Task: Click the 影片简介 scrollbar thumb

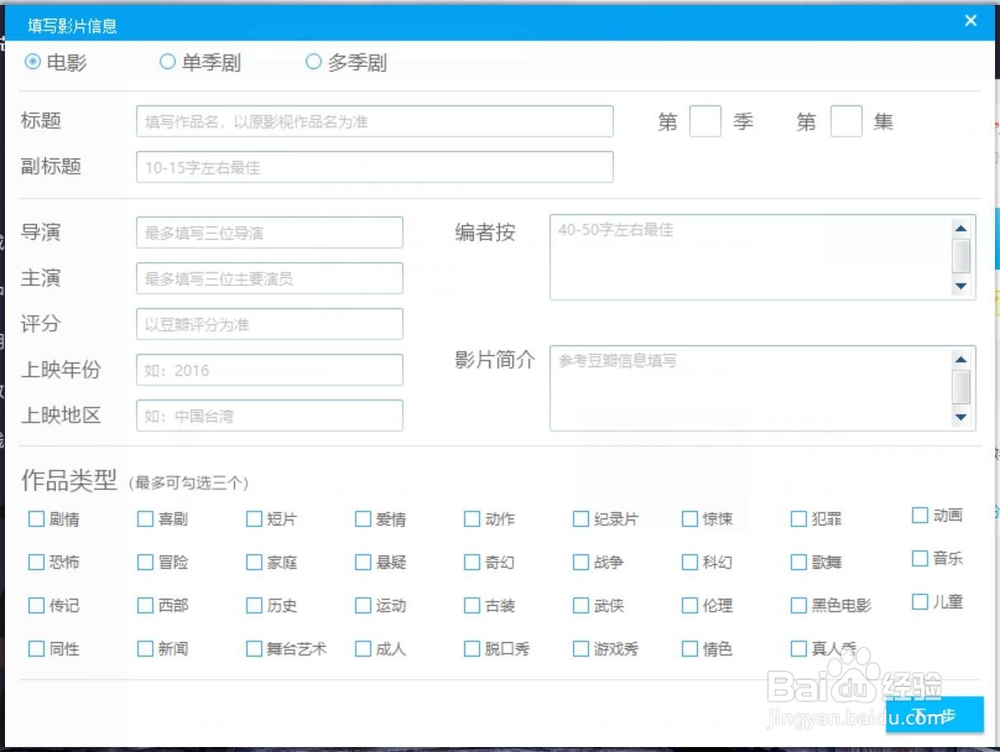Action: (961, 388)
